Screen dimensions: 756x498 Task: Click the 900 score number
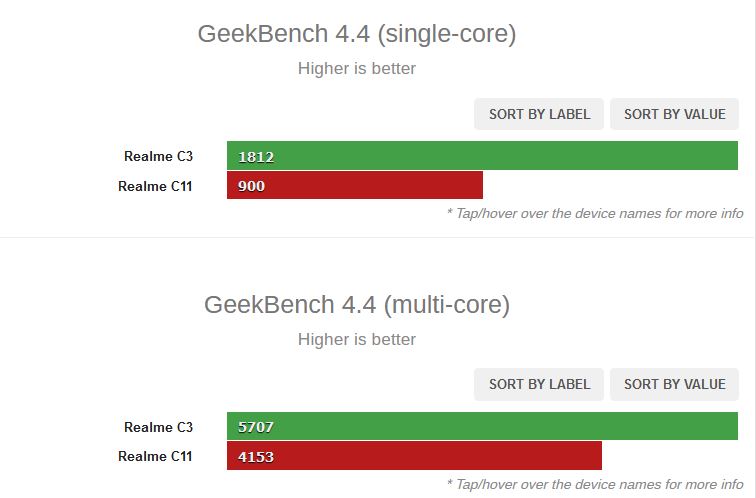(251, 186)
